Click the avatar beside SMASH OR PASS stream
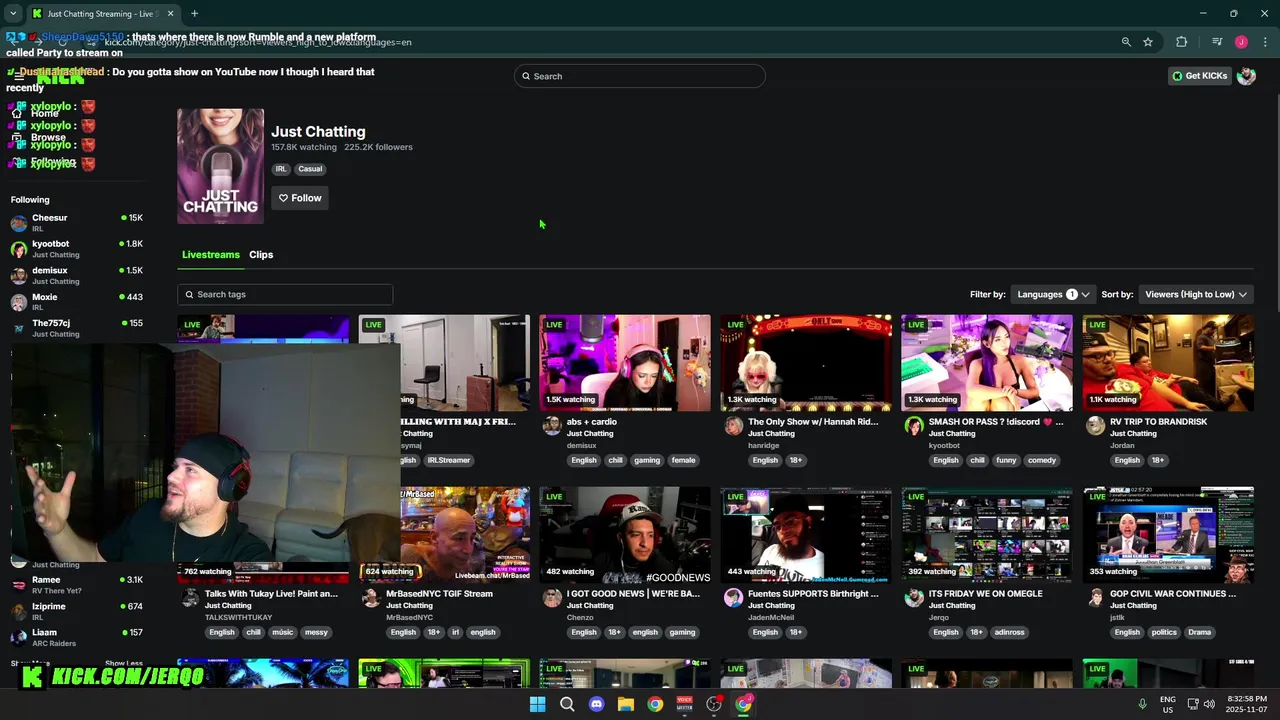The height and width of the screenshot is (720, 1280). click(914, 426)
